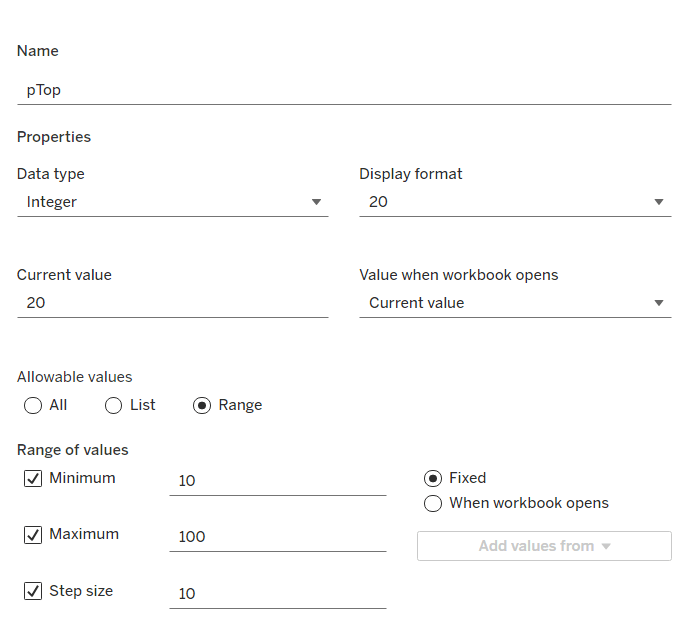Click the Current value dropdown arrow icon
682x642 pixels.
[x=659, y=303]
